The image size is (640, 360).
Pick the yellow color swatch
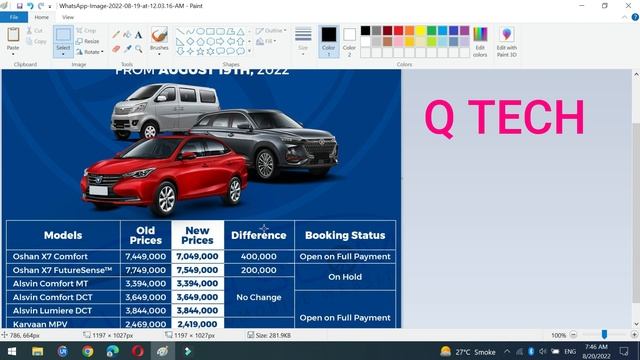420,31
